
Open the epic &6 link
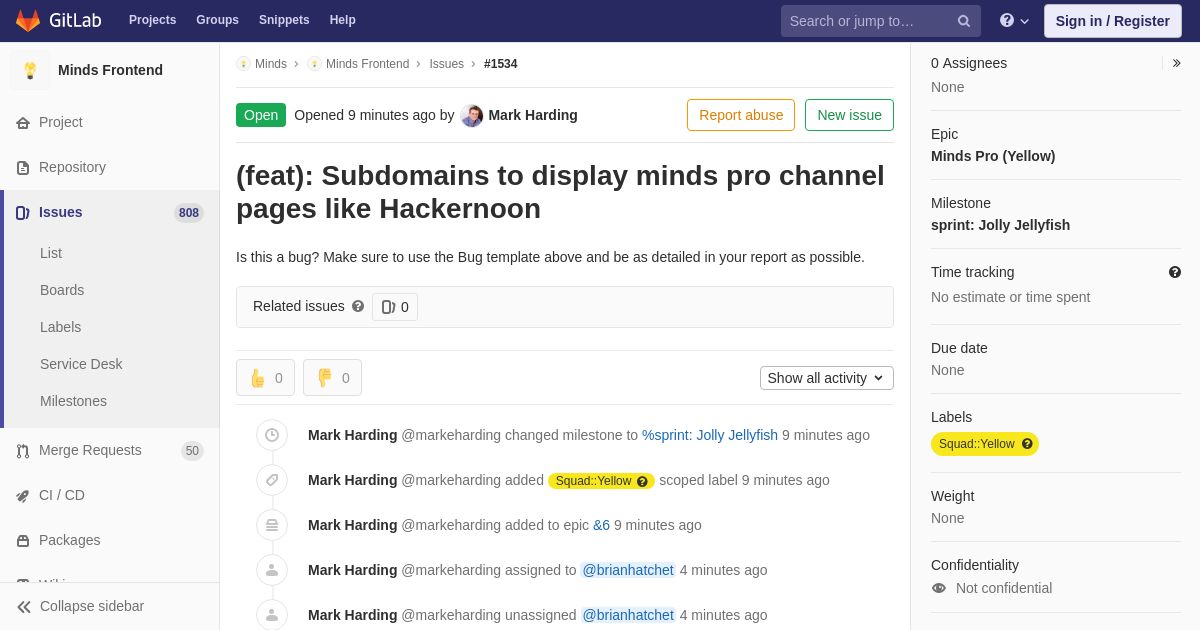(601, 525)
